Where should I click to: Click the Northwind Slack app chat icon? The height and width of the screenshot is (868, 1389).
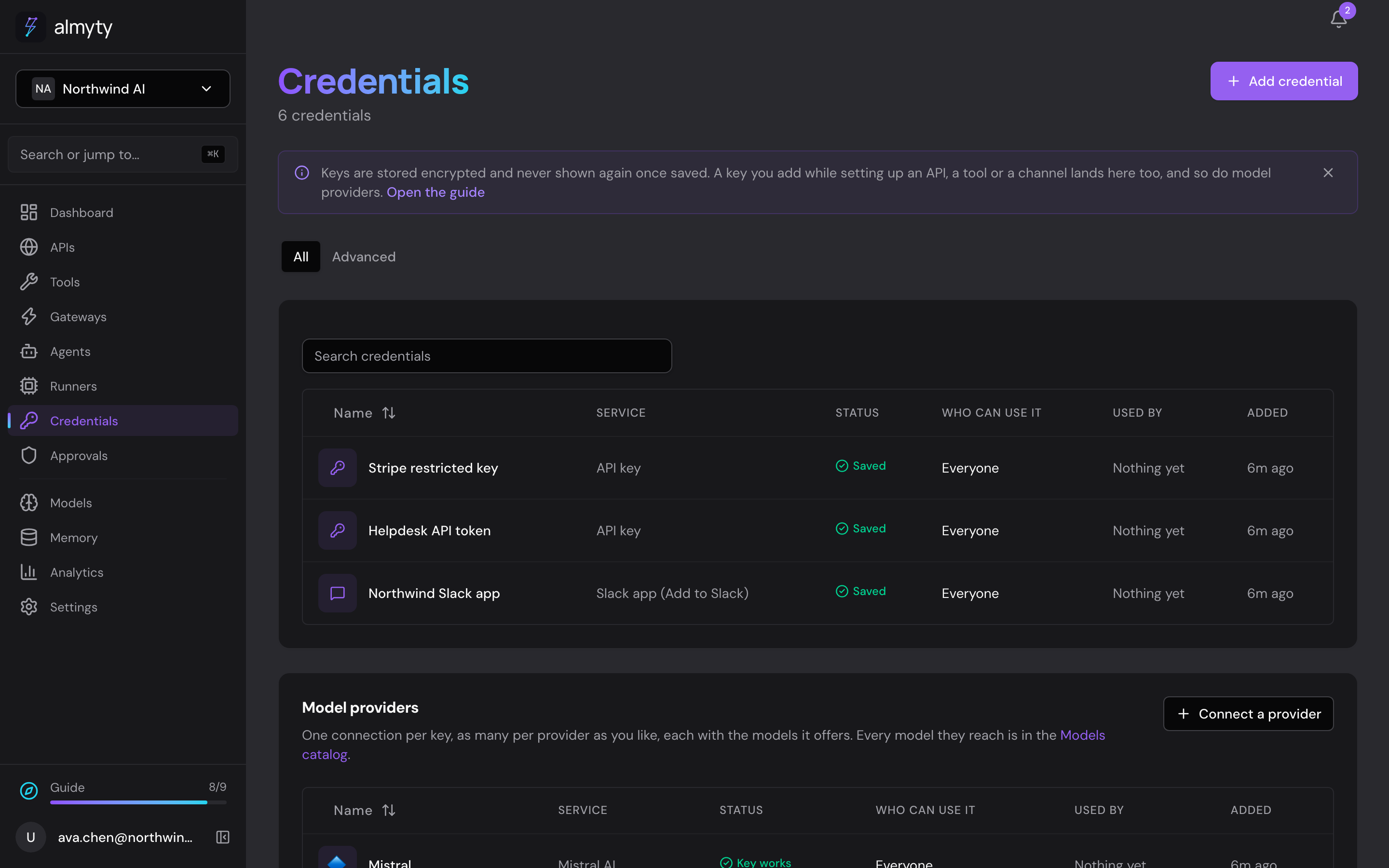338,593
